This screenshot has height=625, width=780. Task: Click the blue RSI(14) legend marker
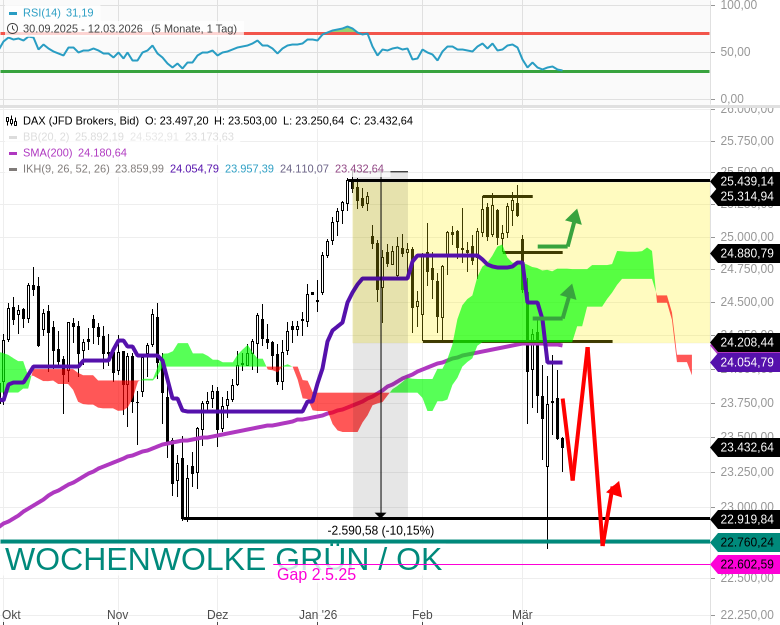click(x=12, y=13)
